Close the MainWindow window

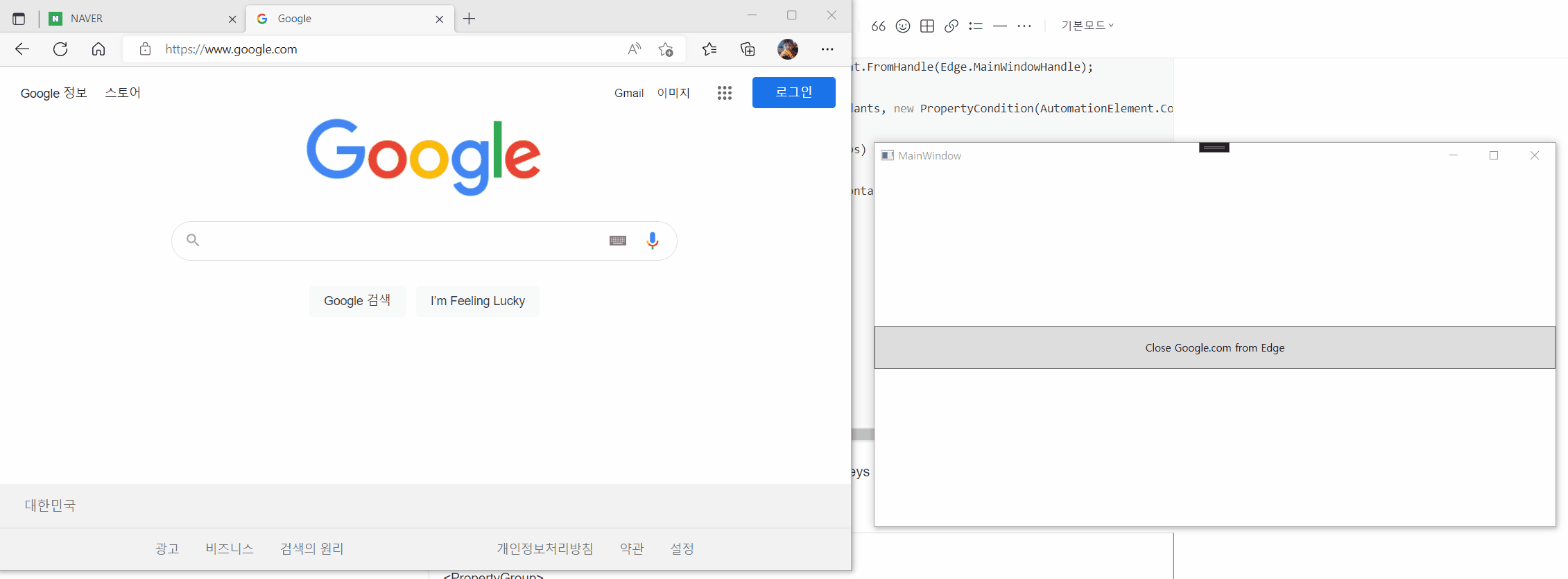[x=1535, y=155]
